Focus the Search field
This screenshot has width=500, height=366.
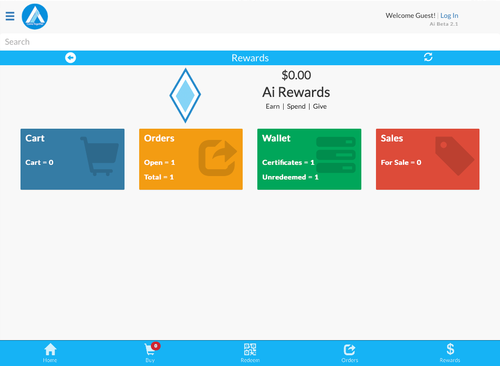[250, 42]
